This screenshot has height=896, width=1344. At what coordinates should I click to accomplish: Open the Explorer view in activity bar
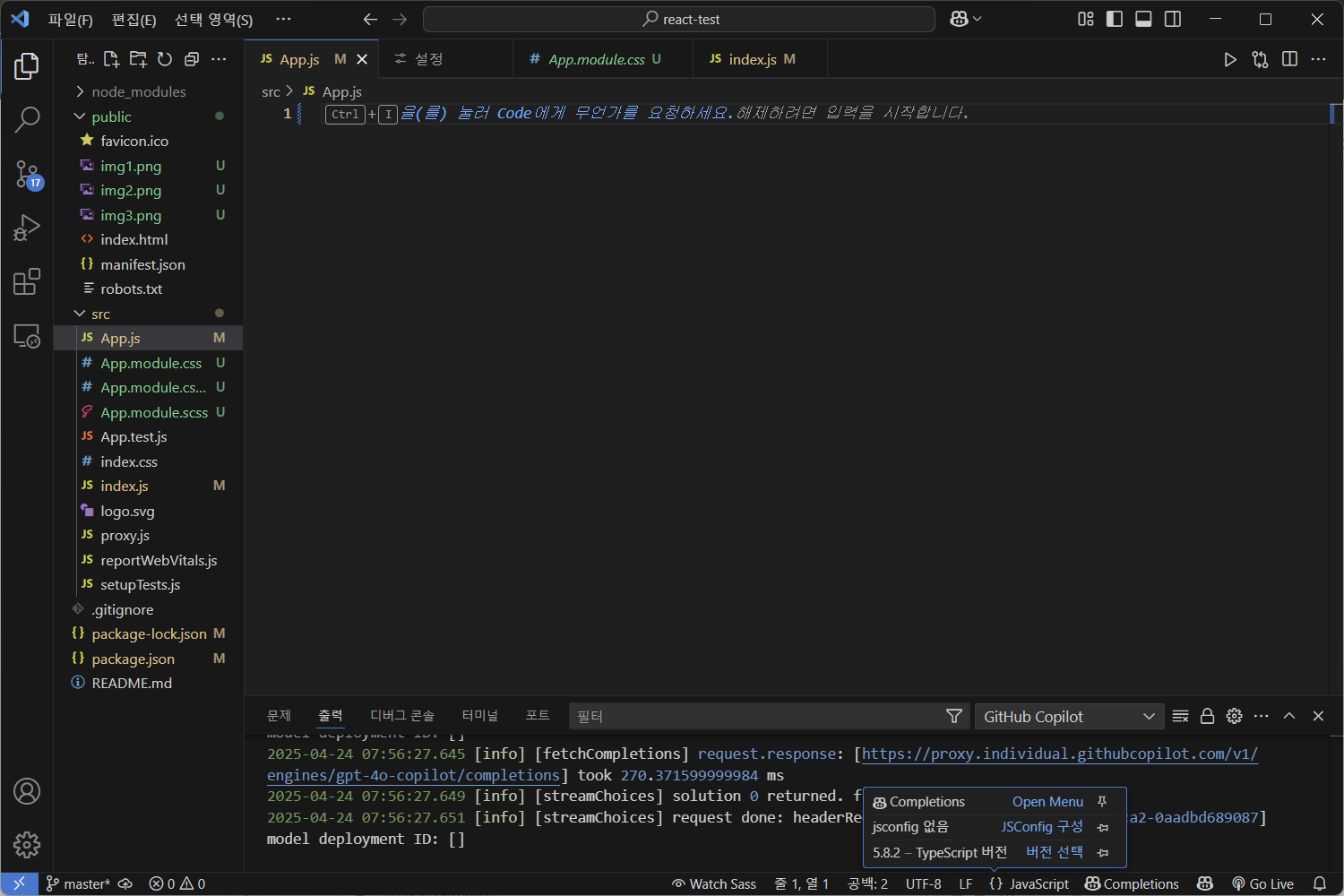point(27,65)
